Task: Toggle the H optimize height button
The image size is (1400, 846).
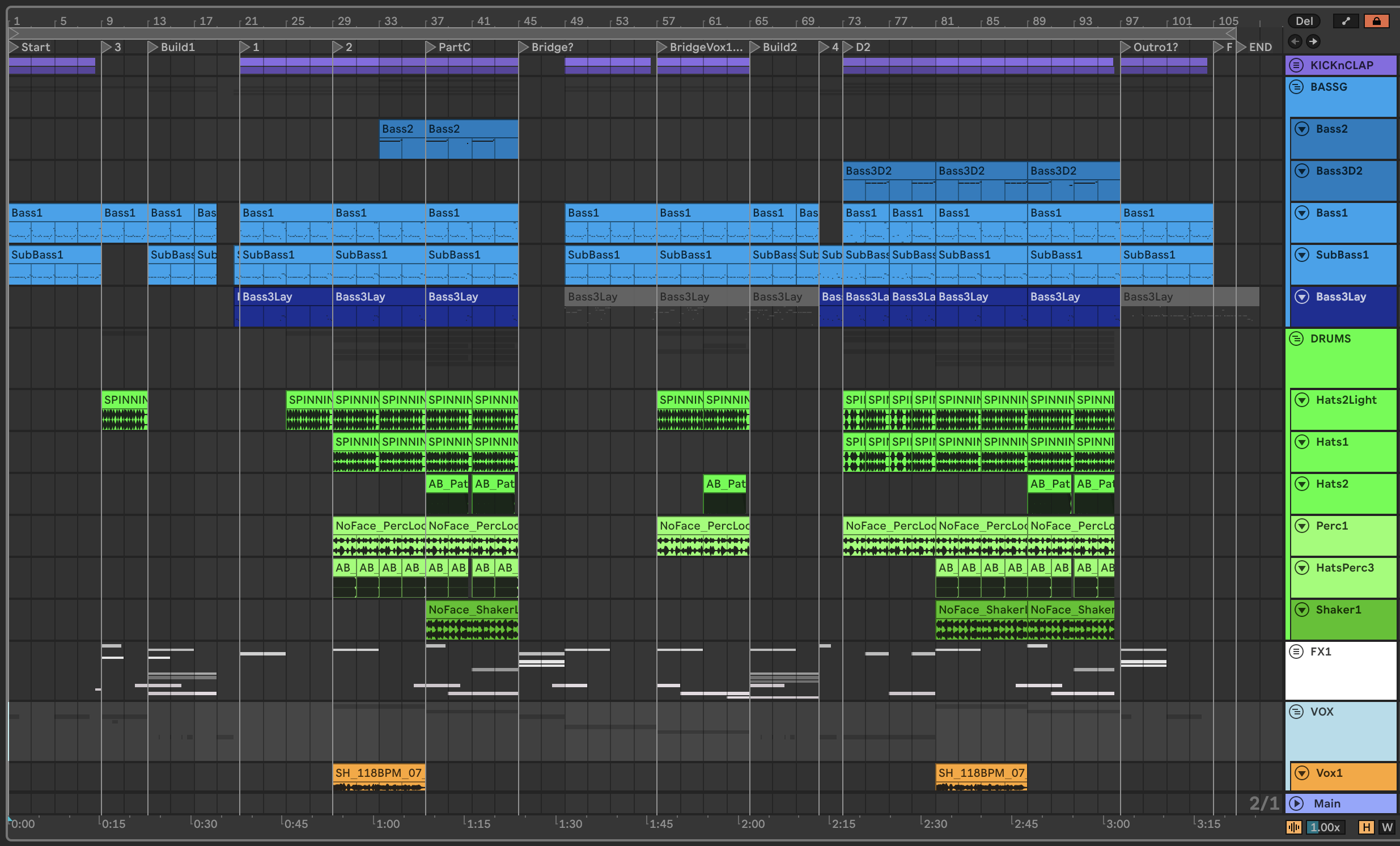Action: pyautogui.click(x=1365, y=827)
